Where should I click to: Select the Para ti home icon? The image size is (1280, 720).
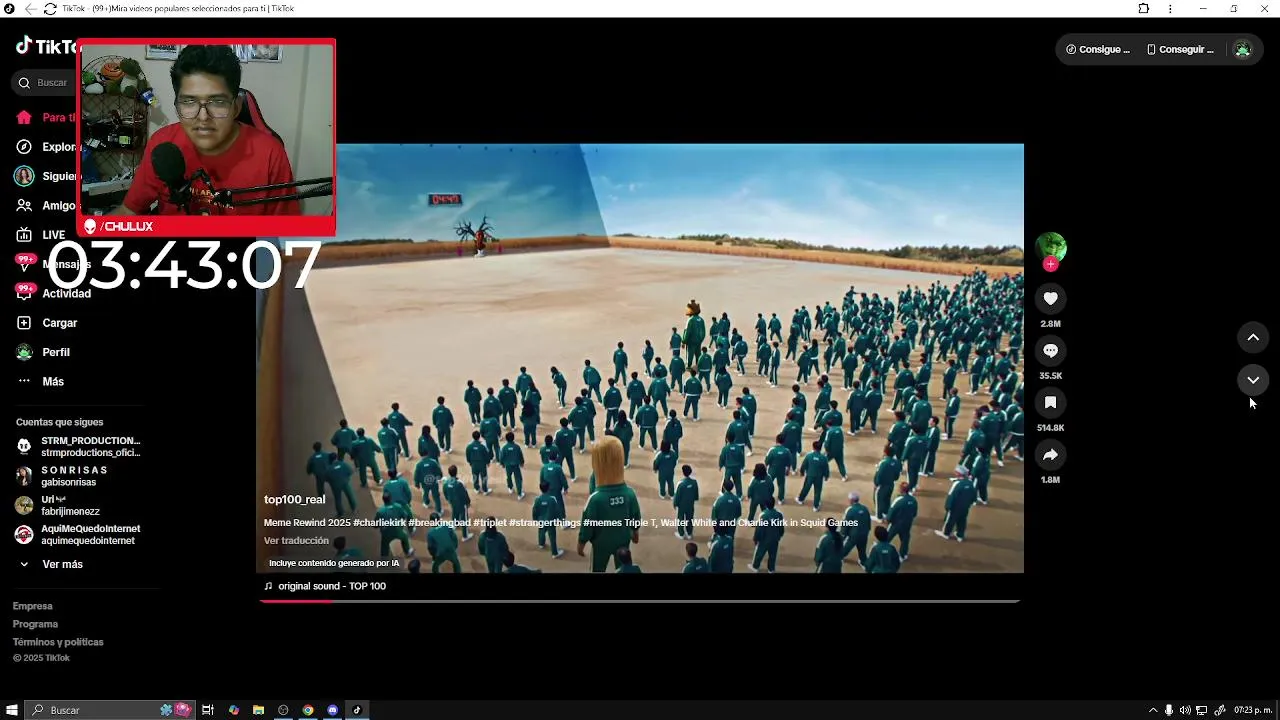coord(24,118)
